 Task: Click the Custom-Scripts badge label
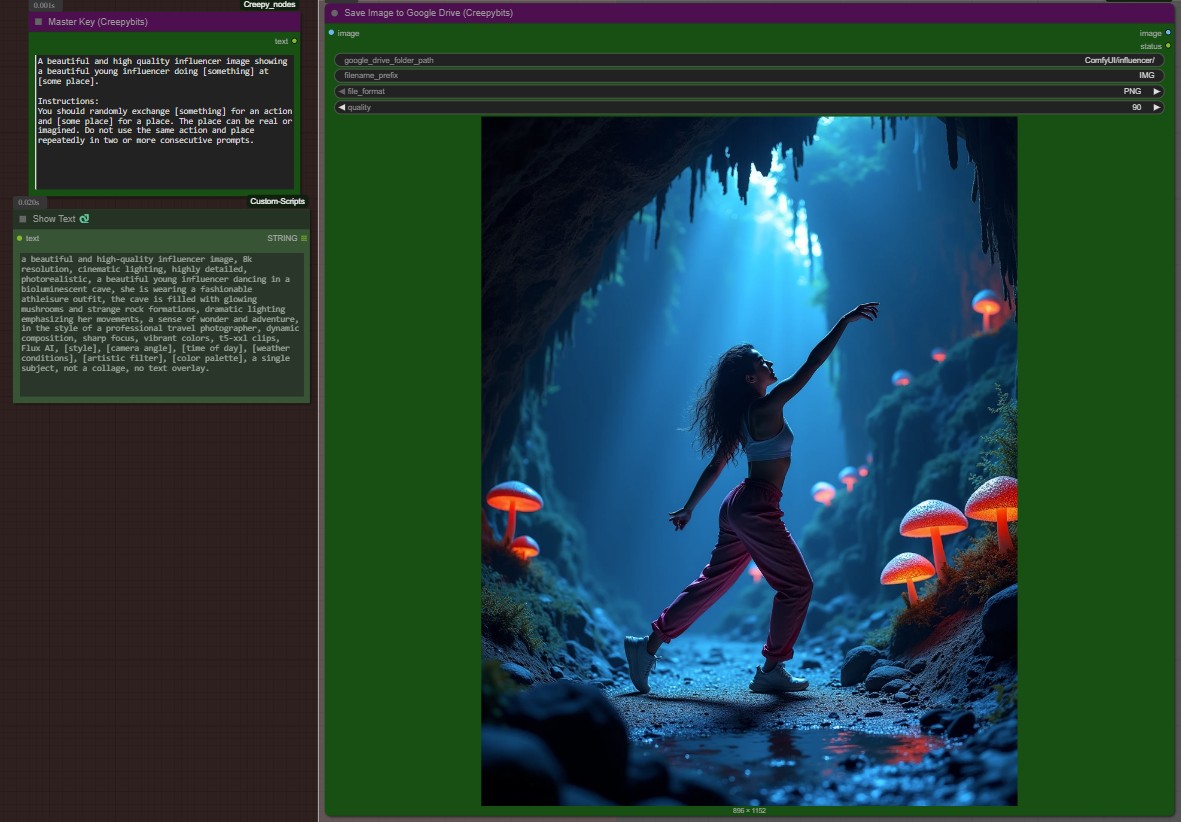tap(278, 202)
